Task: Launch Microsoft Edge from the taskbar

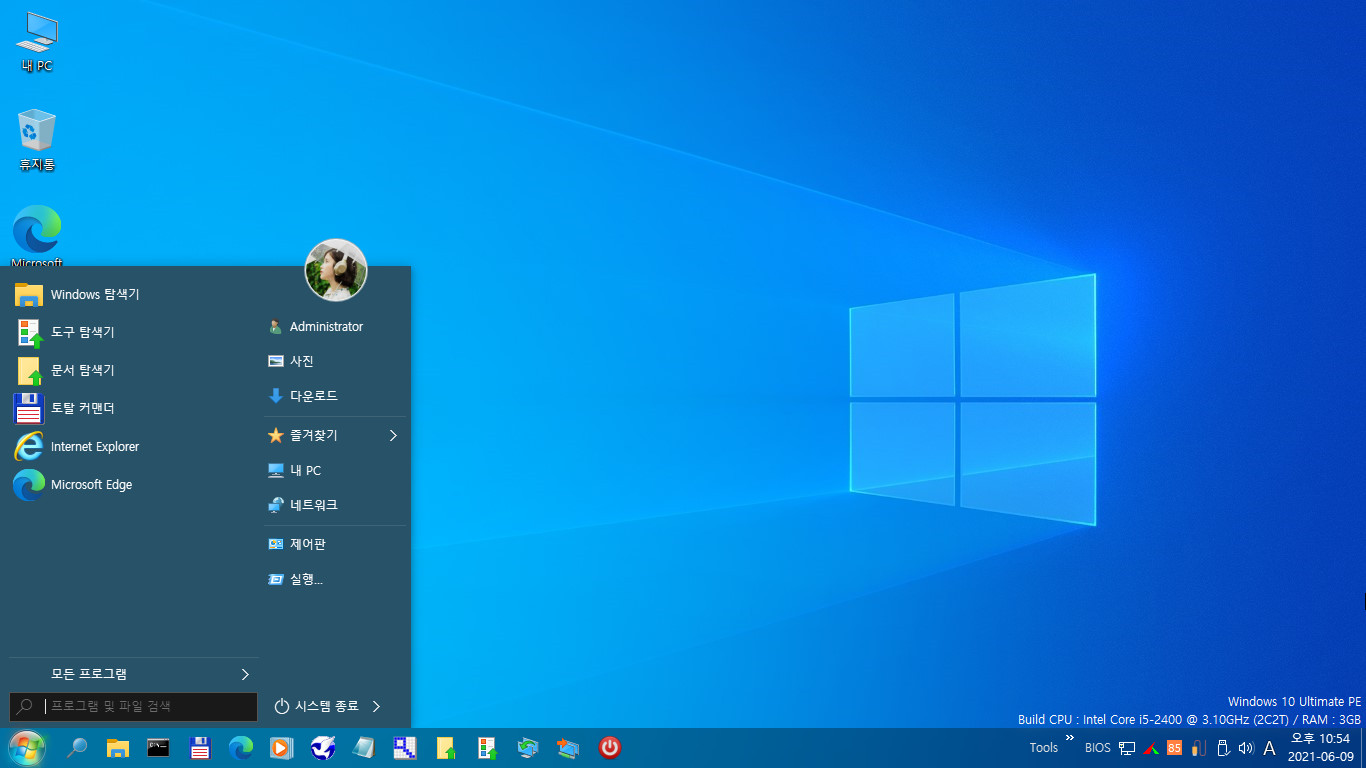Action: point(241,747)
